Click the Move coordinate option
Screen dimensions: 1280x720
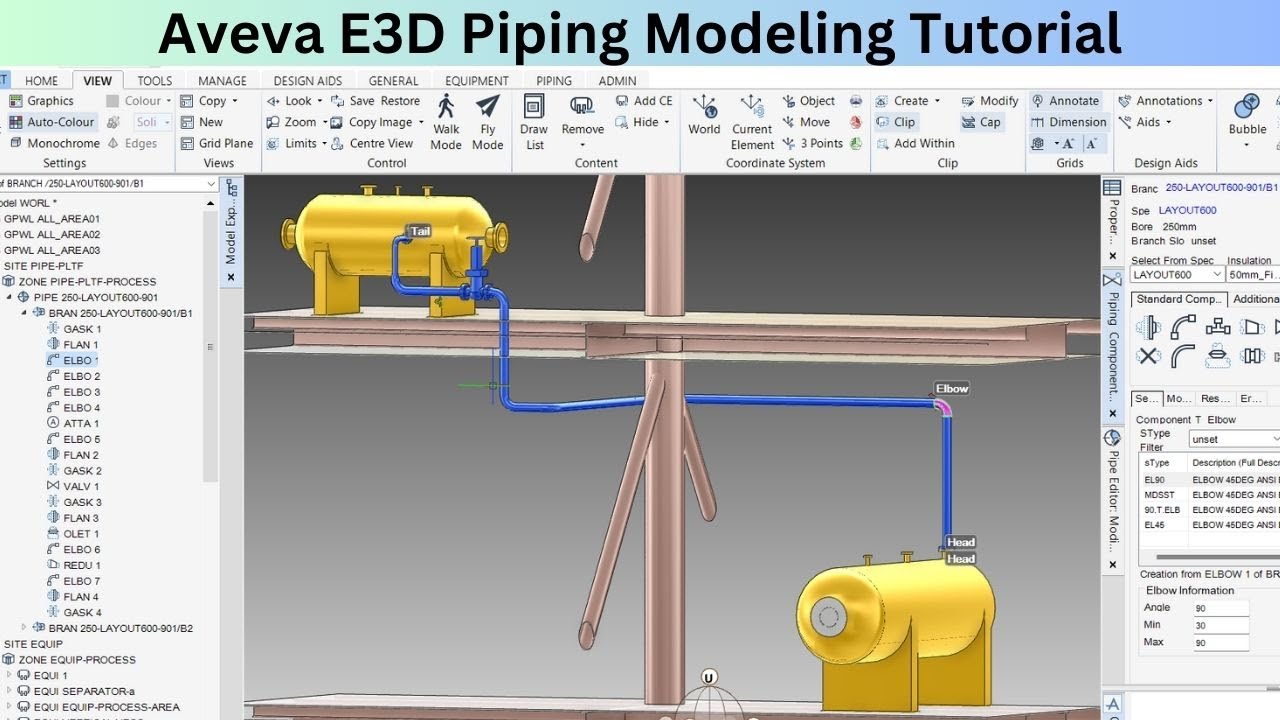point(805,122)
